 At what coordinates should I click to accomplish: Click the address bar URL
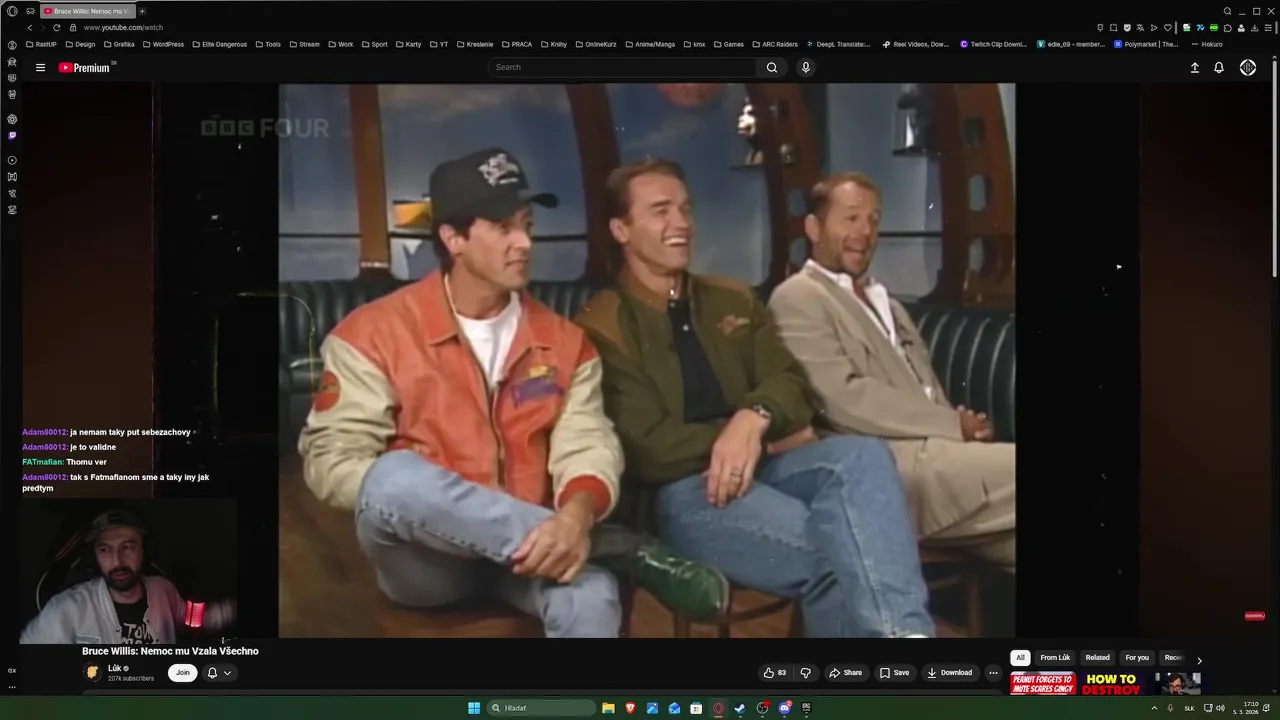coord(123,27)
